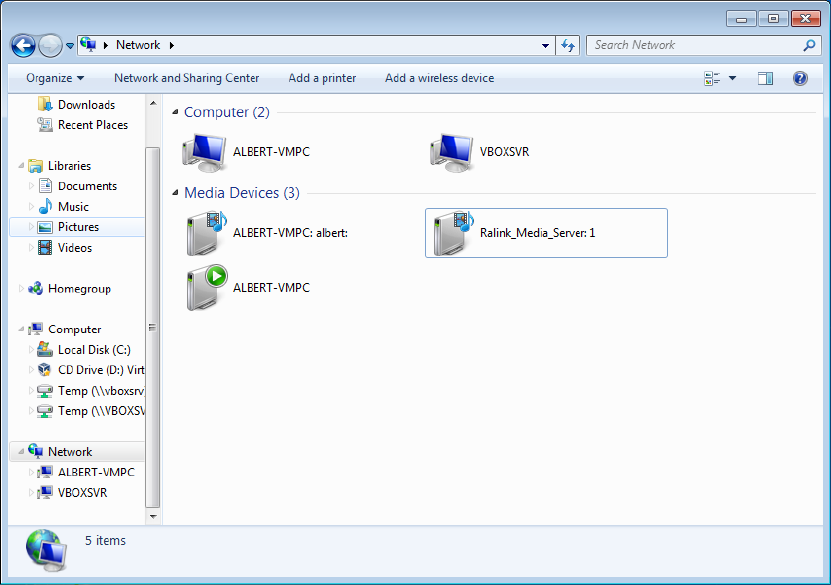
Task: Select ALBERT-VMPC computer icon
Action: [x=205, y=152]
